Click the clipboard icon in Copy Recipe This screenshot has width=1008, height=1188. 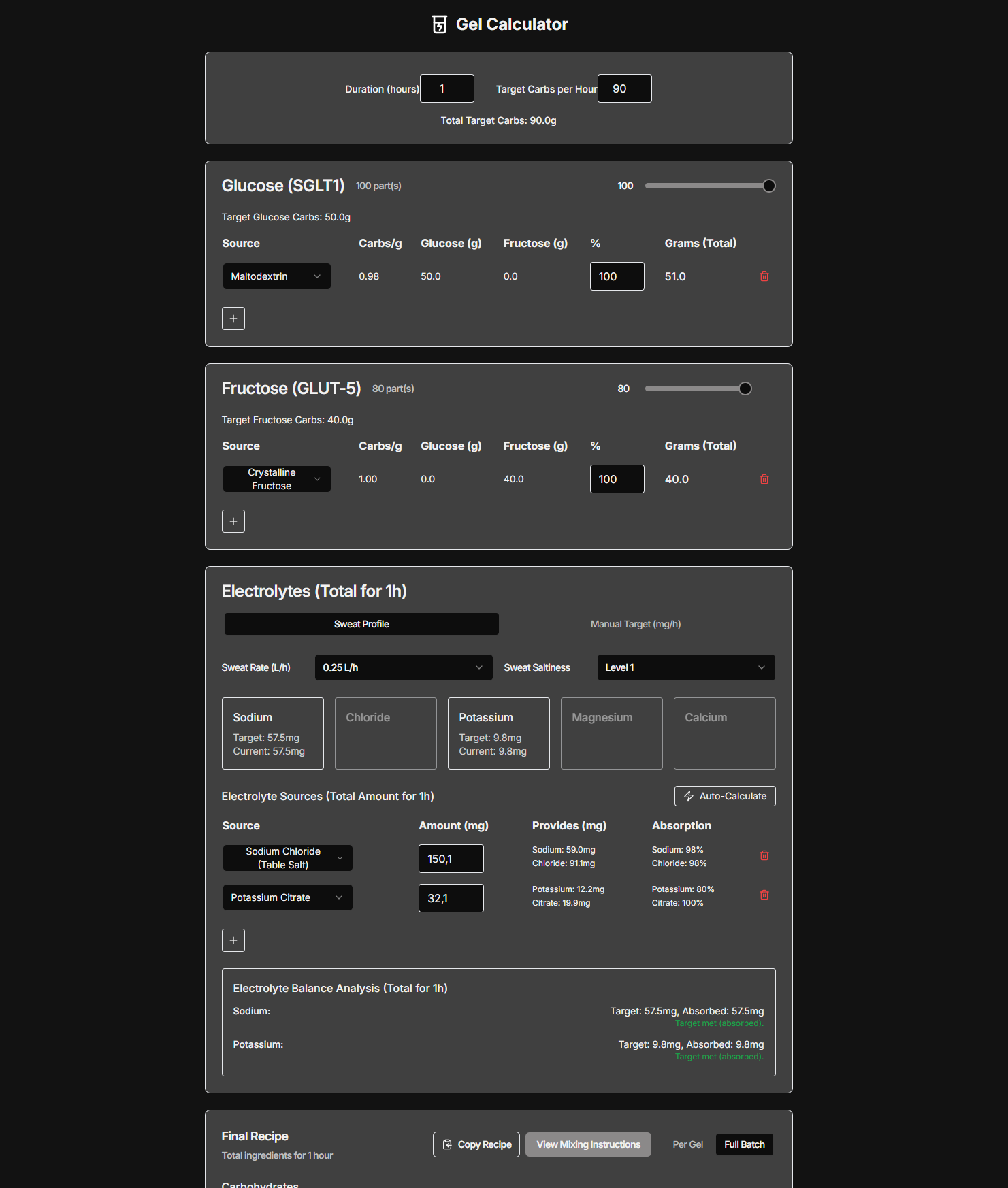pyautogui.click(x=447, y=1144)
